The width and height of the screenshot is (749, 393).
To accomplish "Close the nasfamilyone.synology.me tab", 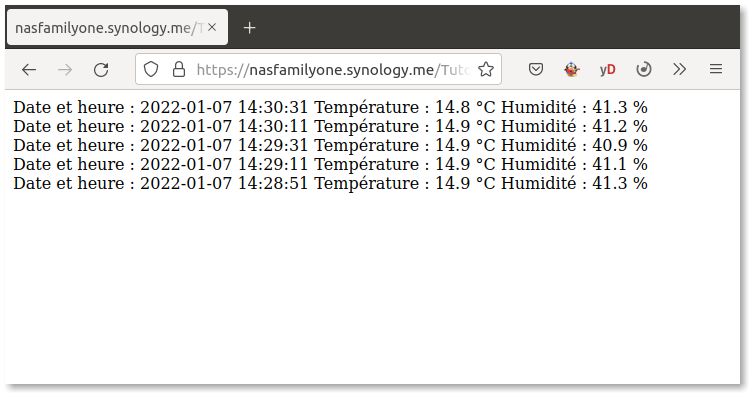I will pos(212,28).
